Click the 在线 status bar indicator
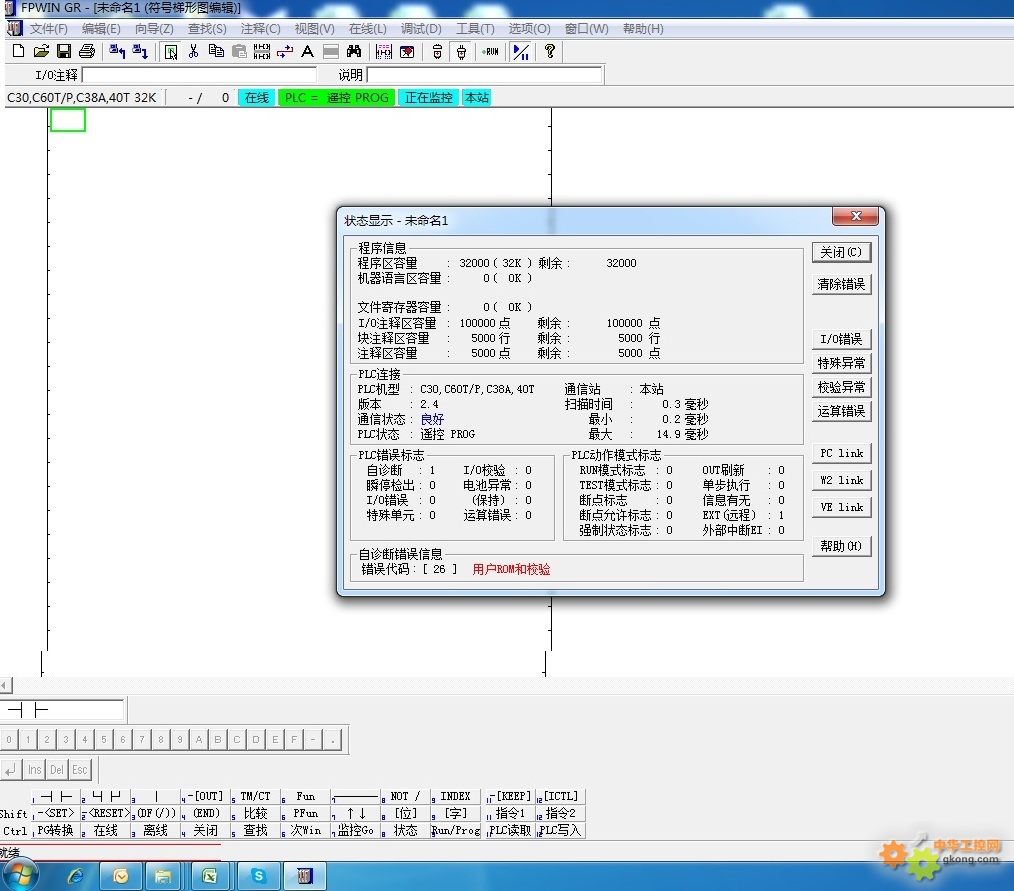The width and height of the screenshot is (1014, 891). click(257, 98)
